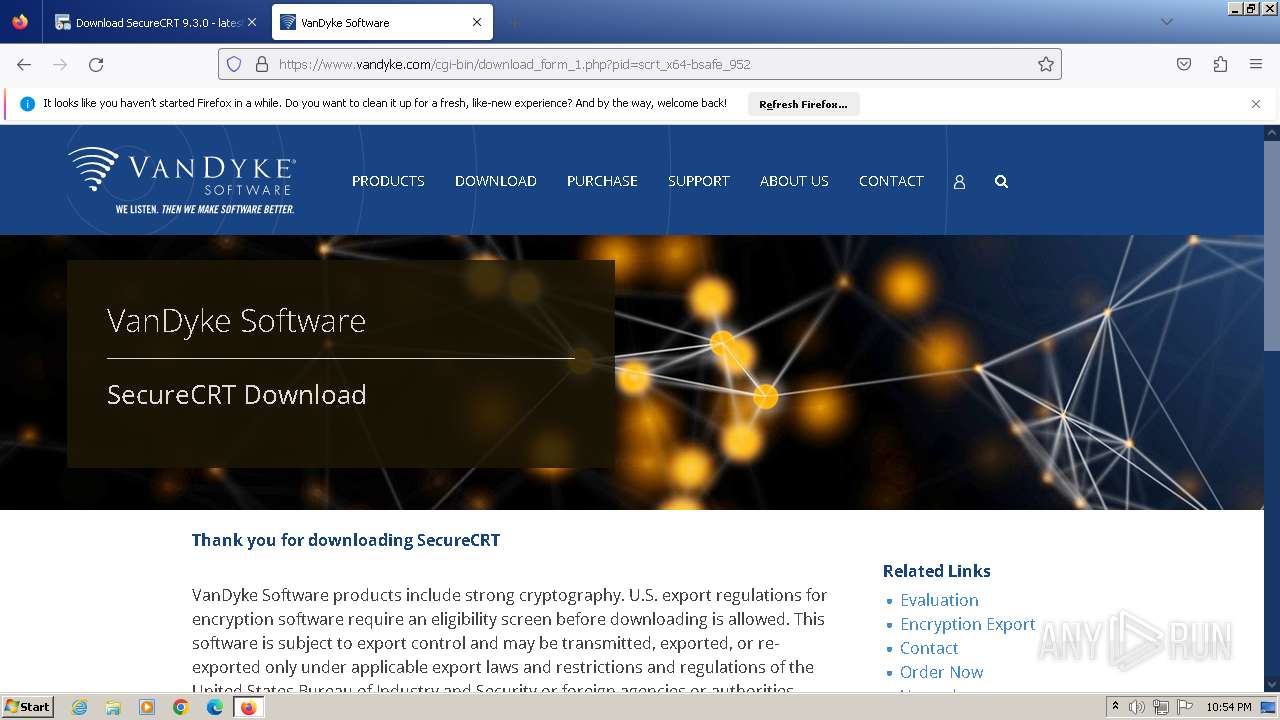Viewport: 1280px width, 720px height.
Task: Open the ABOUT US menu
Action: click(794, 181)
